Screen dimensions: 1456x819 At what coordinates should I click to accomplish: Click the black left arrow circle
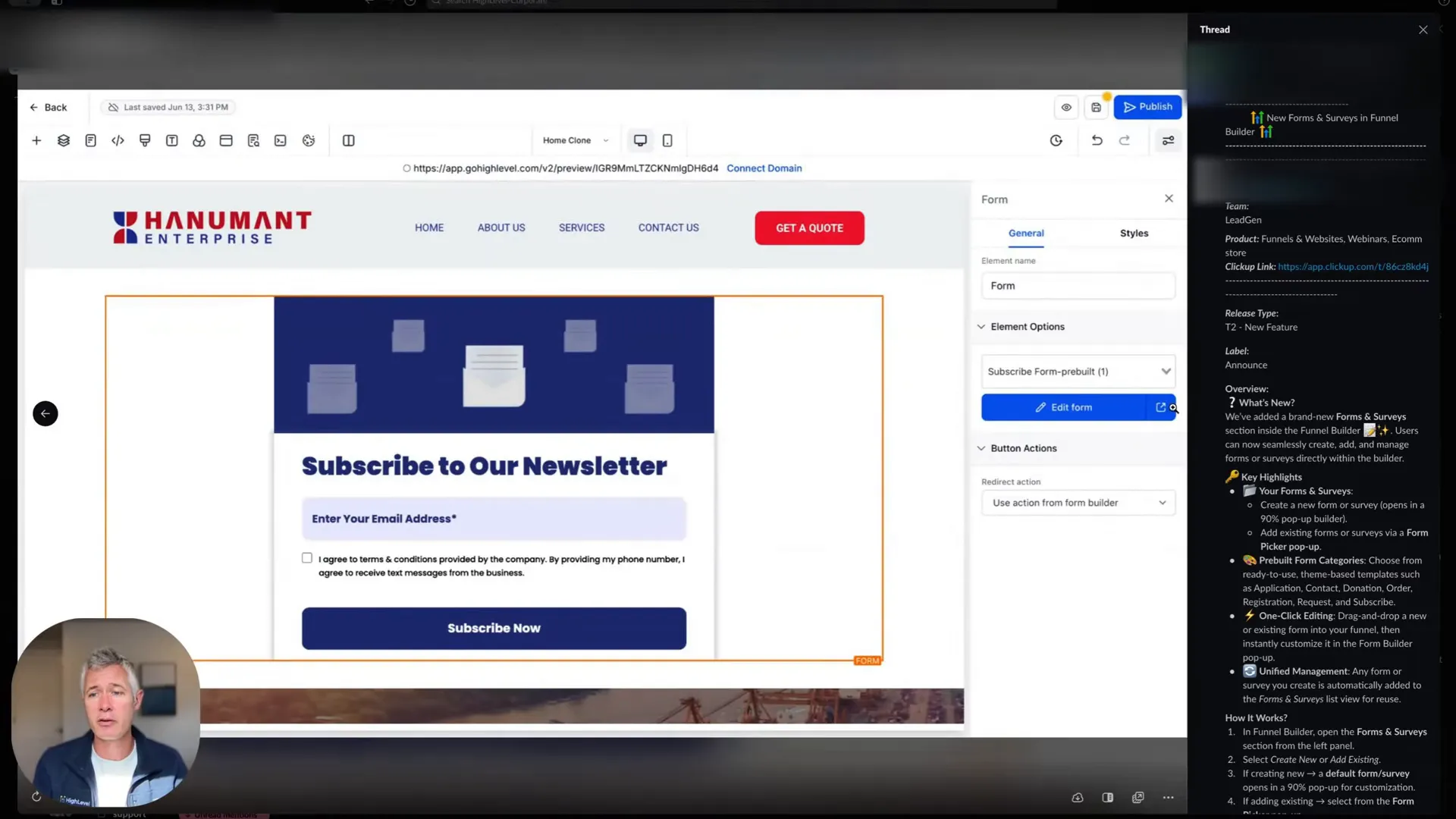point(45,413)
